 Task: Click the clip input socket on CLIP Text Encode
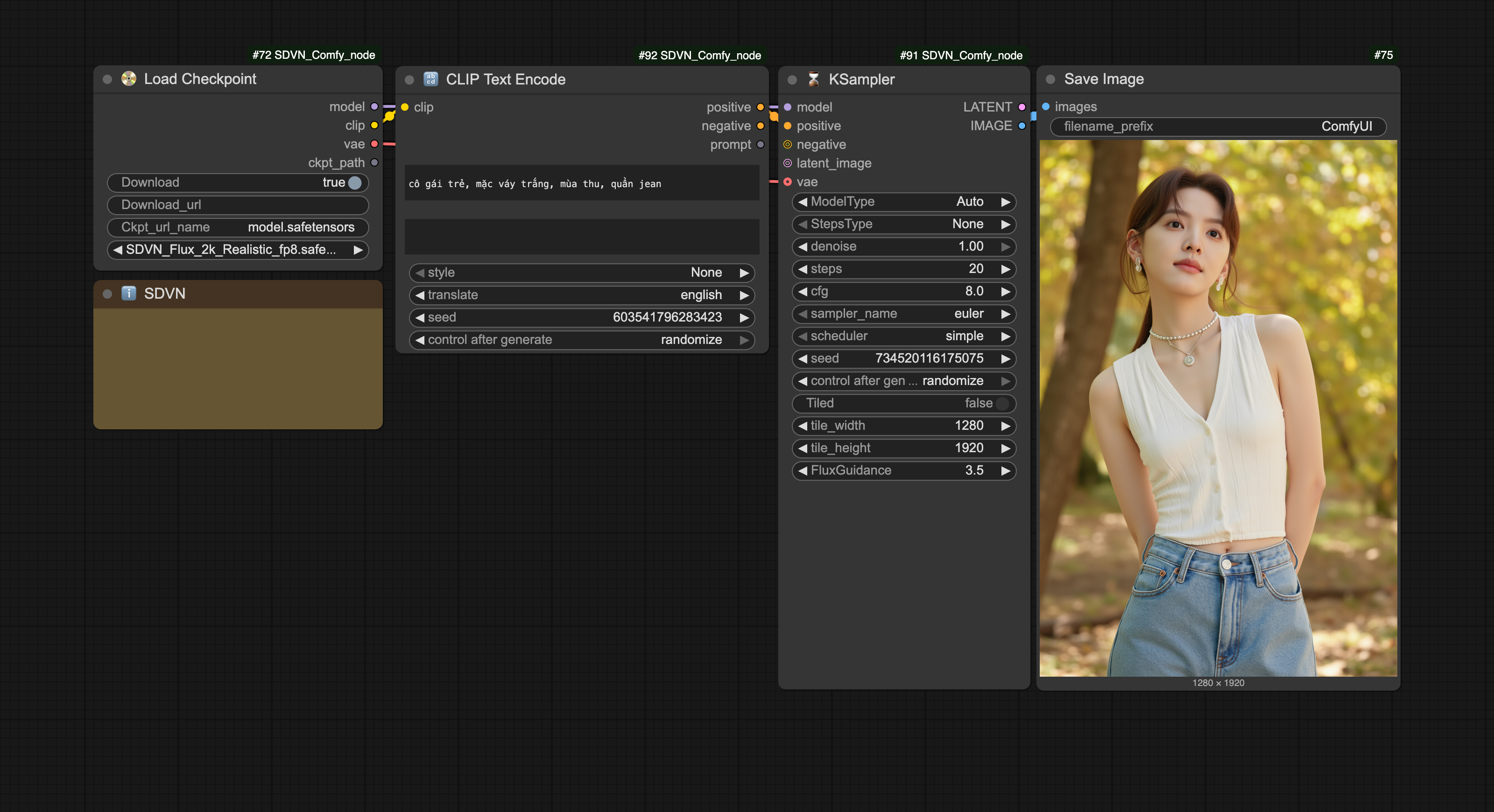pyautogui.click(x=405, y=107)
